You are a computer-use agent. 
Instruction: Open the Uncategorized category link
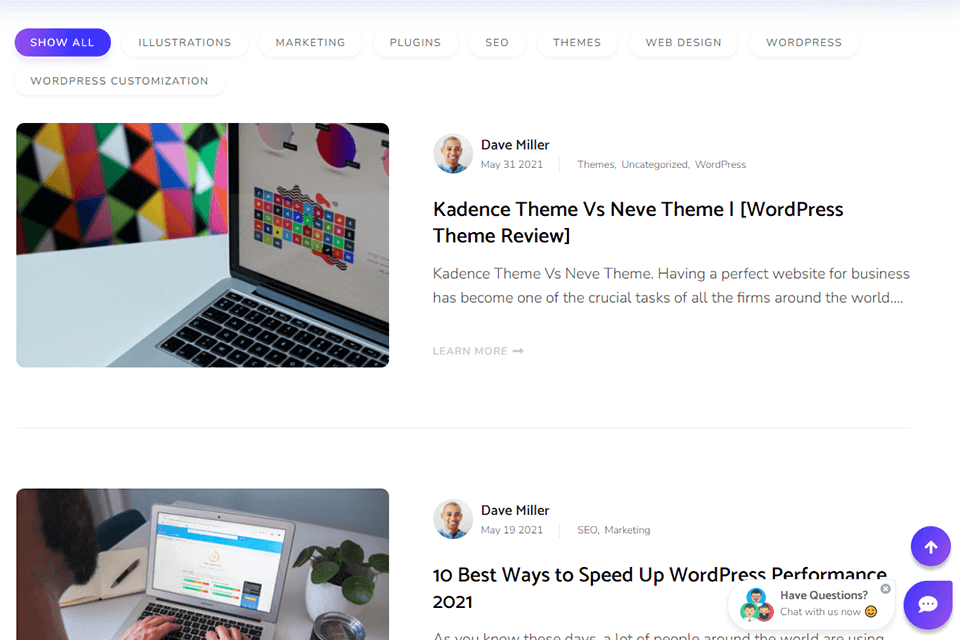[x=655, y=164]
